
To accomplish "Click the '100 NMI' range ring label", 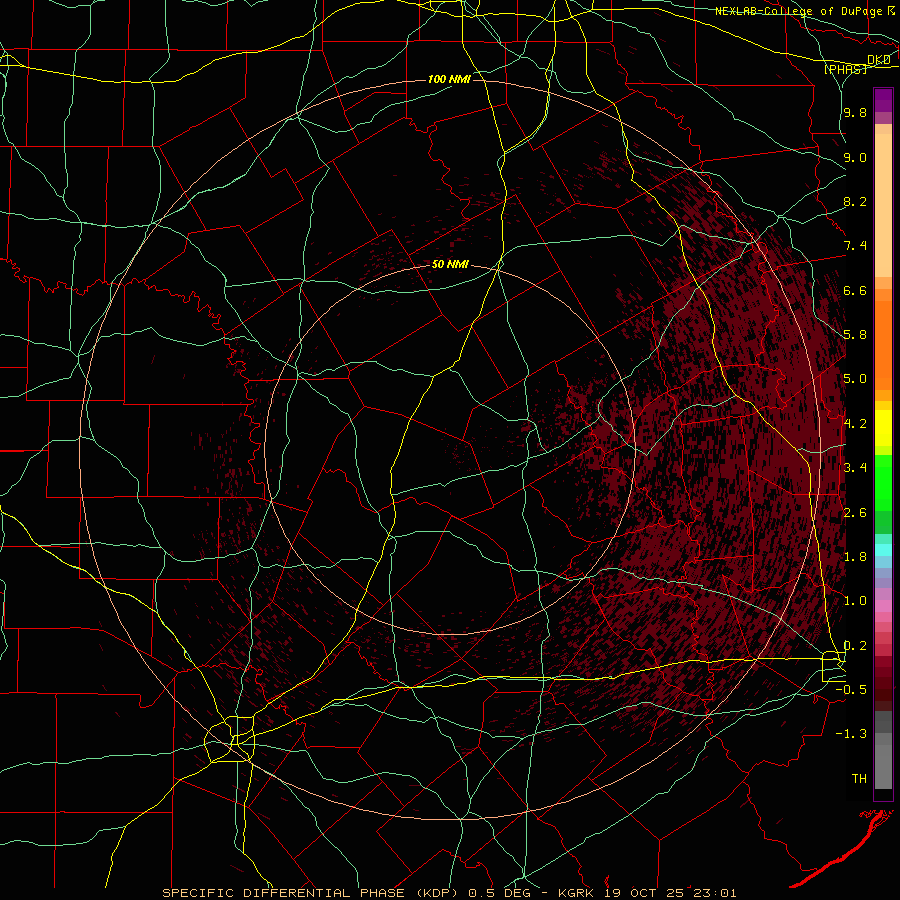I will point(449,79).
